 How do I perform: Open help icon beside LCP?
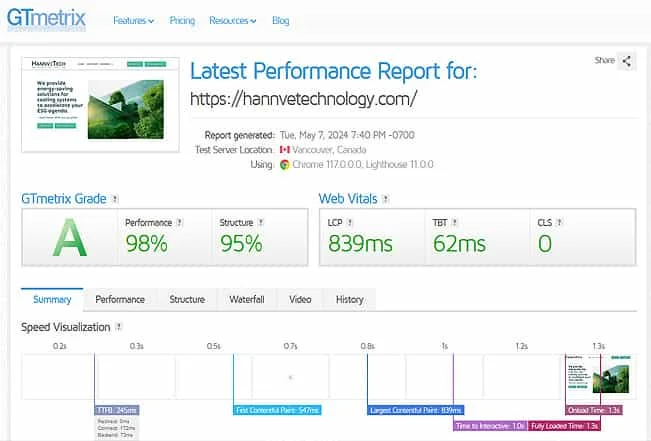tap(350, 223)
